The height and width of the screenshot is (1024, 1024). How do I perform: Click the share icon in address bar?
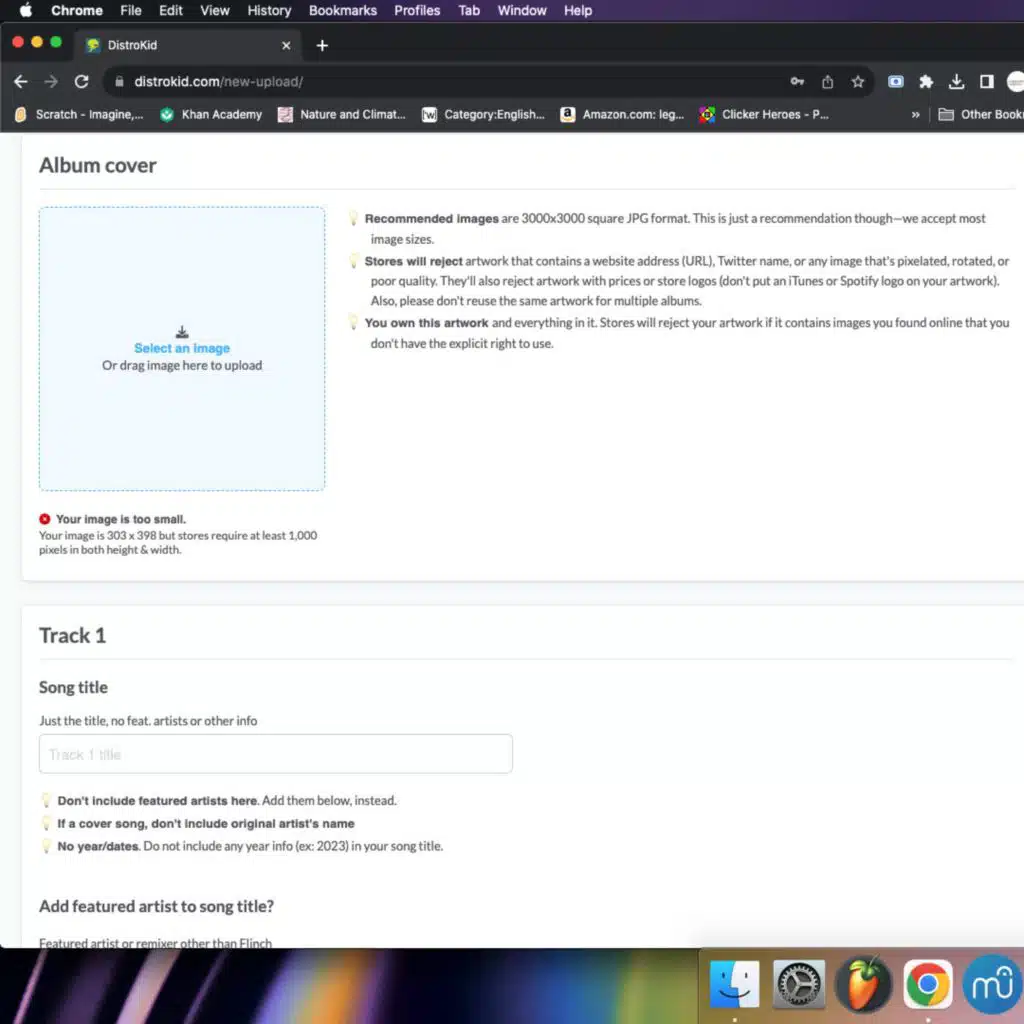pyautogui.click(x=827, y=82)
